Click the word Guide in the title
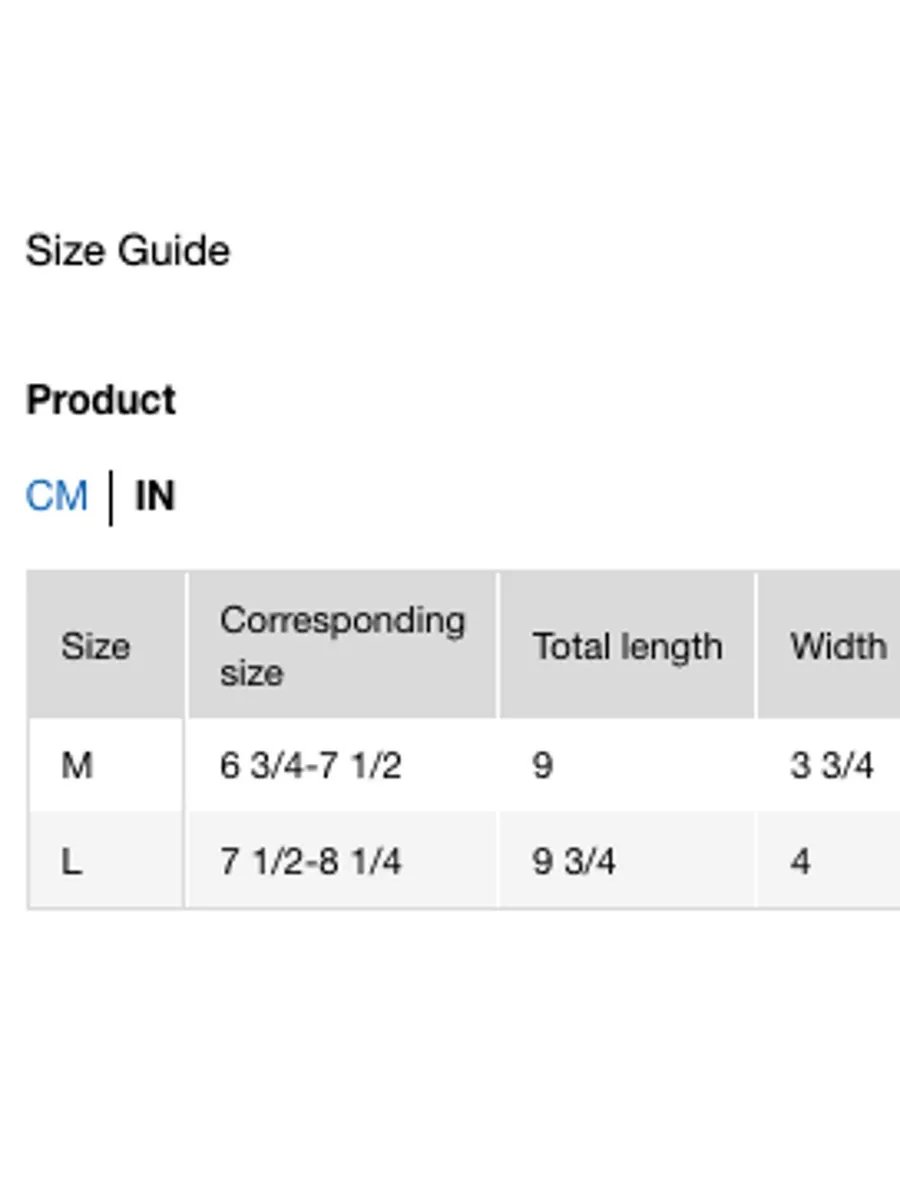 pyautogui.click(x=174, y=251)
